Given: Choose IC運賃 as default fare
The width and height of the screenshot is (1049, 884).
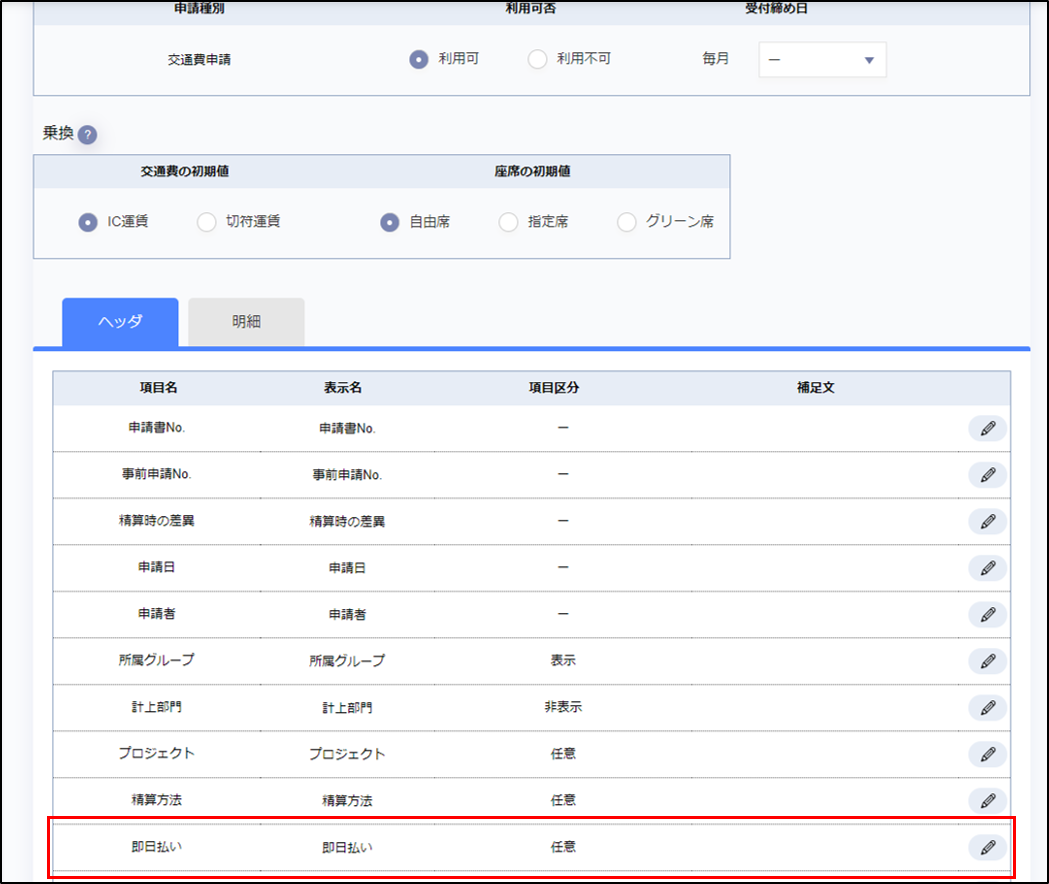Looking at the screenshot, I should coord(88,222).
